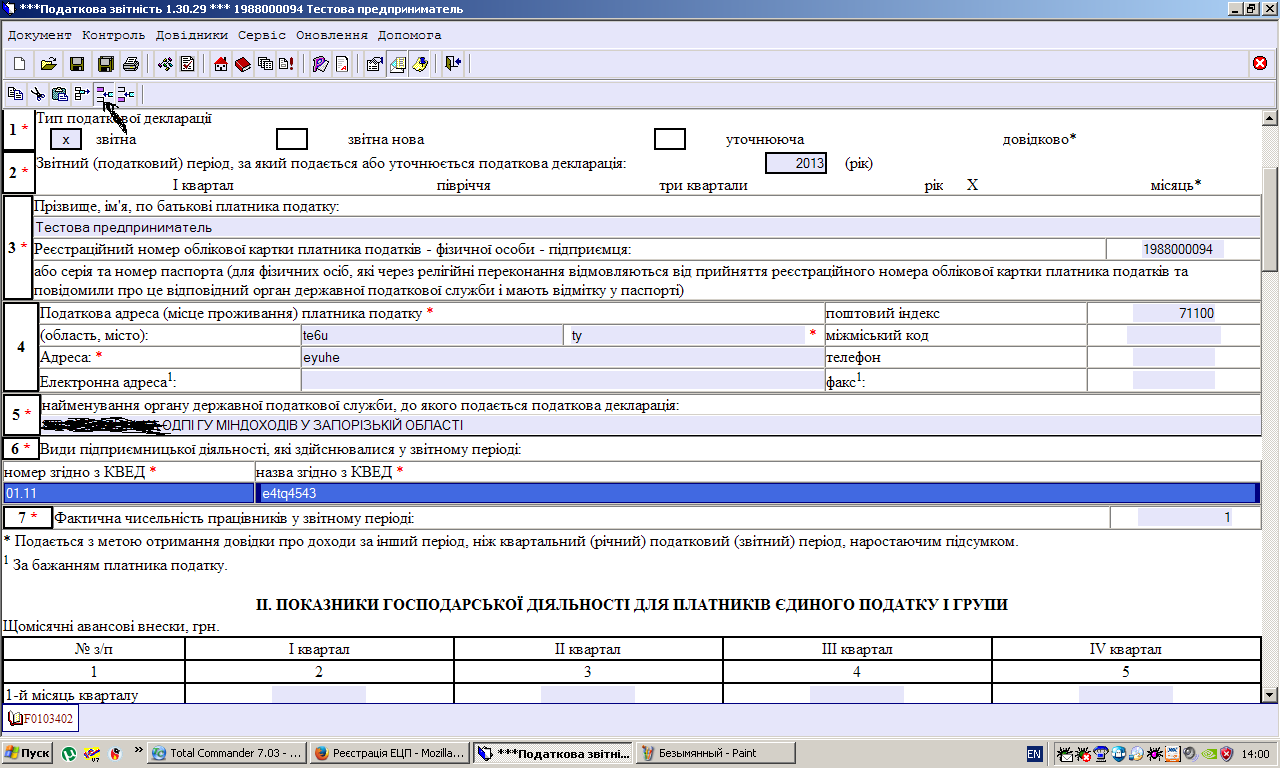The height and width of the screenshot is (768, 1280).
Task: Click the Print icon in toolbar
Action: pos(130,64)
